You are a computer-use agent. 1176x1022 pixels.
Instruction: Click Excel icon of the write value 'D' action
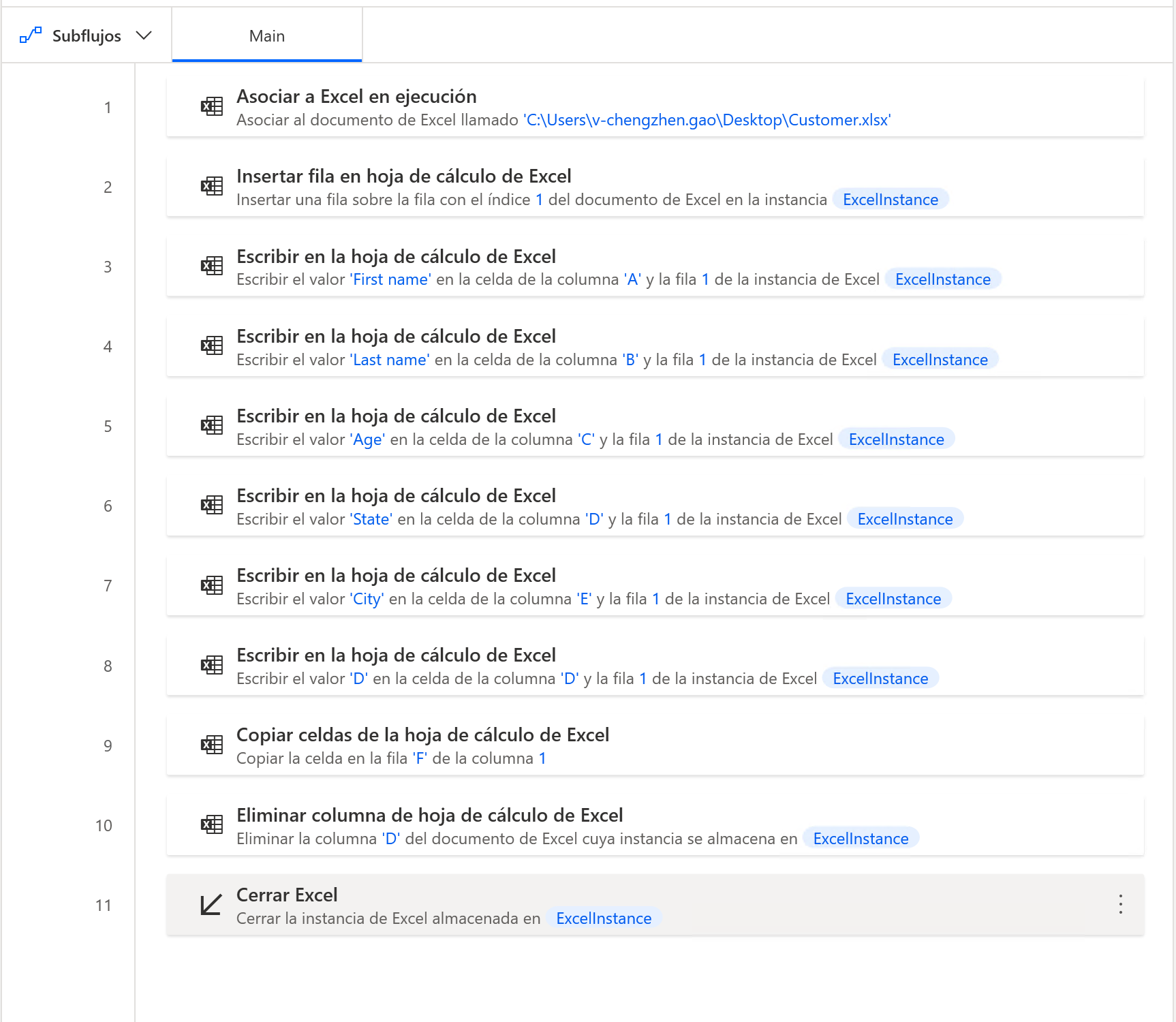pyautogui.click(x=212, y=666)
